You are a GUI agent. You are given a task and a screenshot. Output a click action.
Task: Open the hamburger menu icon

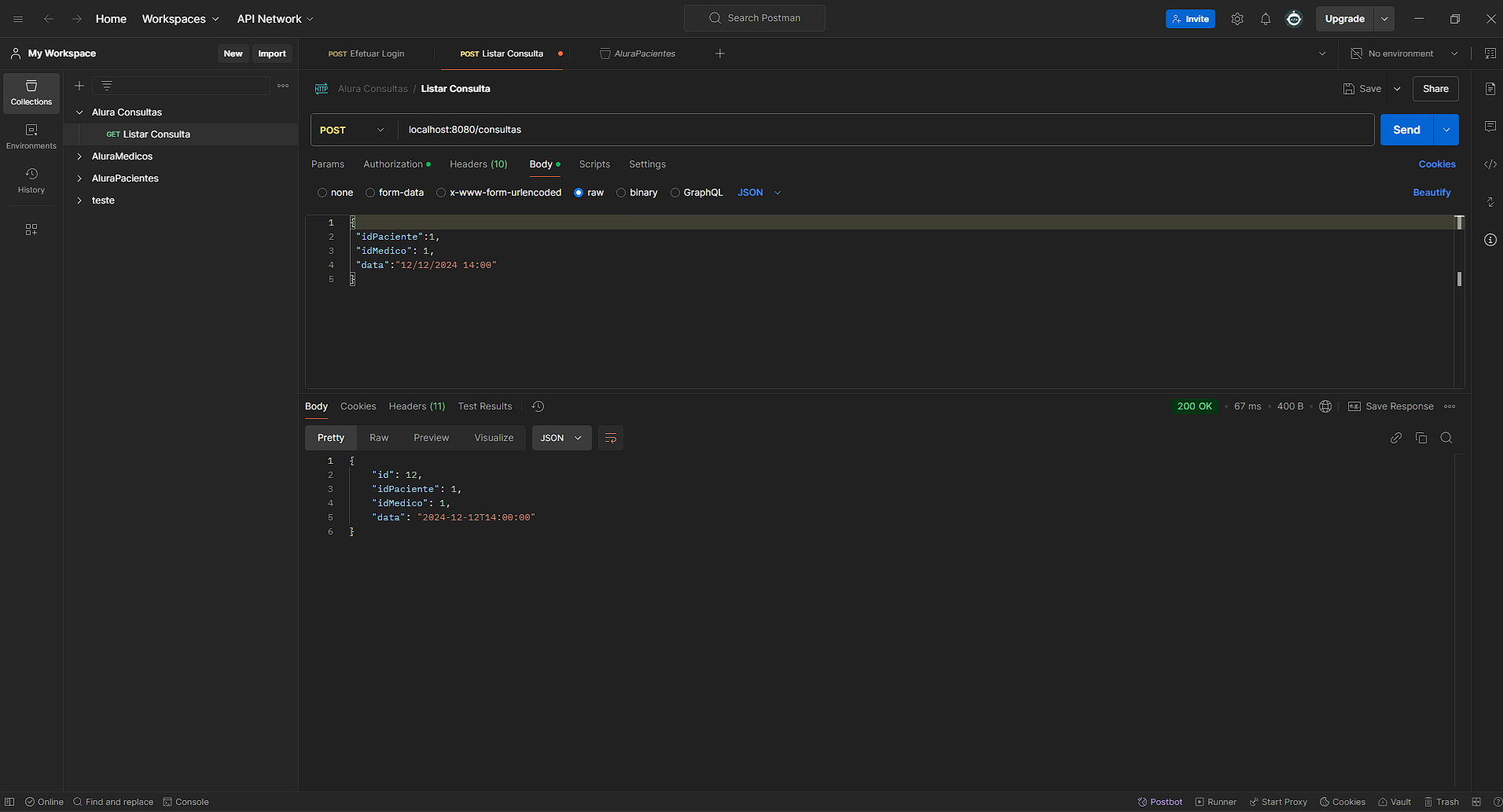(x=18, y=19)
